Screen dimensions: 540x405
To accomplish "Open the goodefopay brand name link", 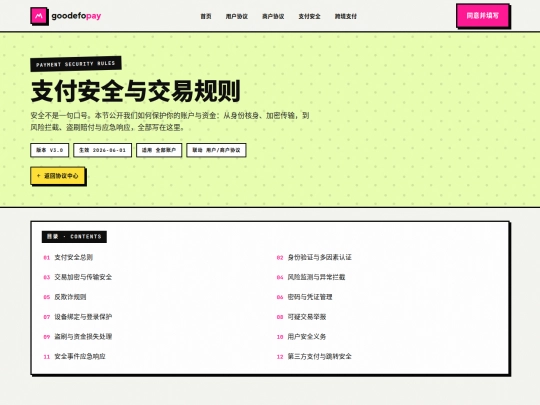I will pyautogui.click(x=76, y=16).
